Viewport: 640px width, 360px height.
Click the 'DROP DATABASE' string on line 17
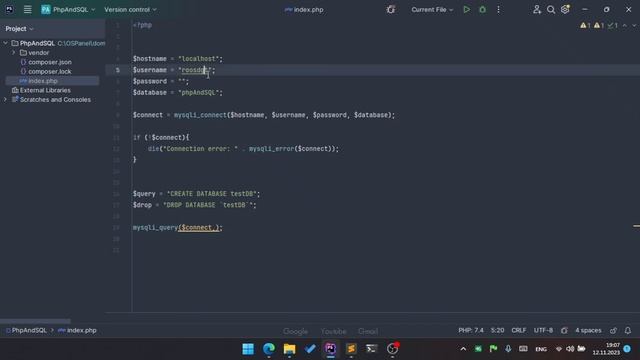[209, 205]
